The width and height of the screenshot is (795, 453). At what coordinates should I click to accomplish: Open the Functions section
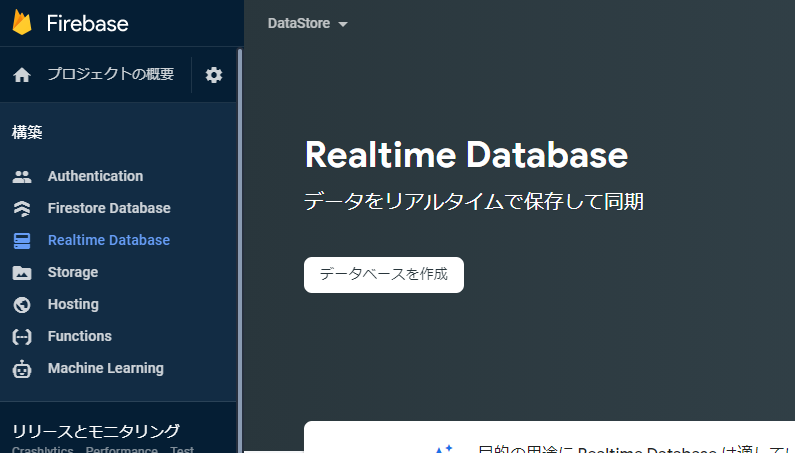pyautogui.click(x=80, y=336)
